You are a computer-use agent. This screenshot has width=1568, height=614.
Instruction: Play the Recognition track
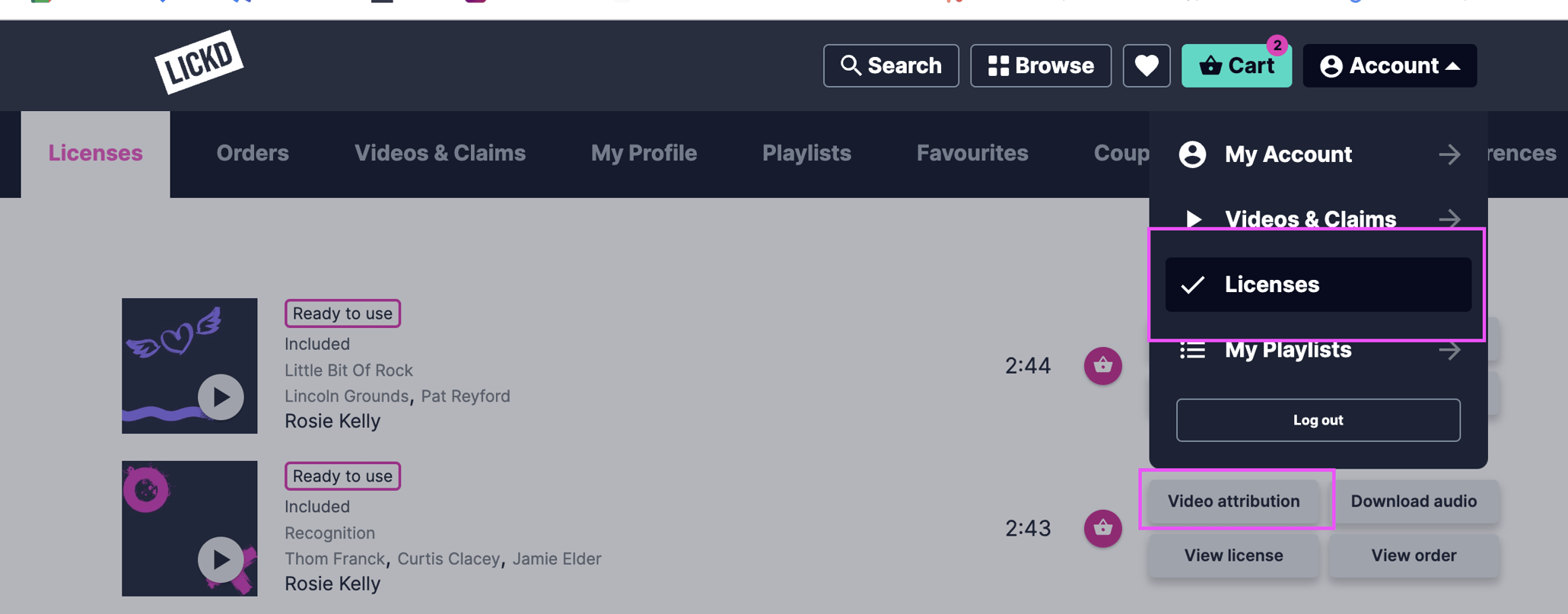tap(221, 559)
